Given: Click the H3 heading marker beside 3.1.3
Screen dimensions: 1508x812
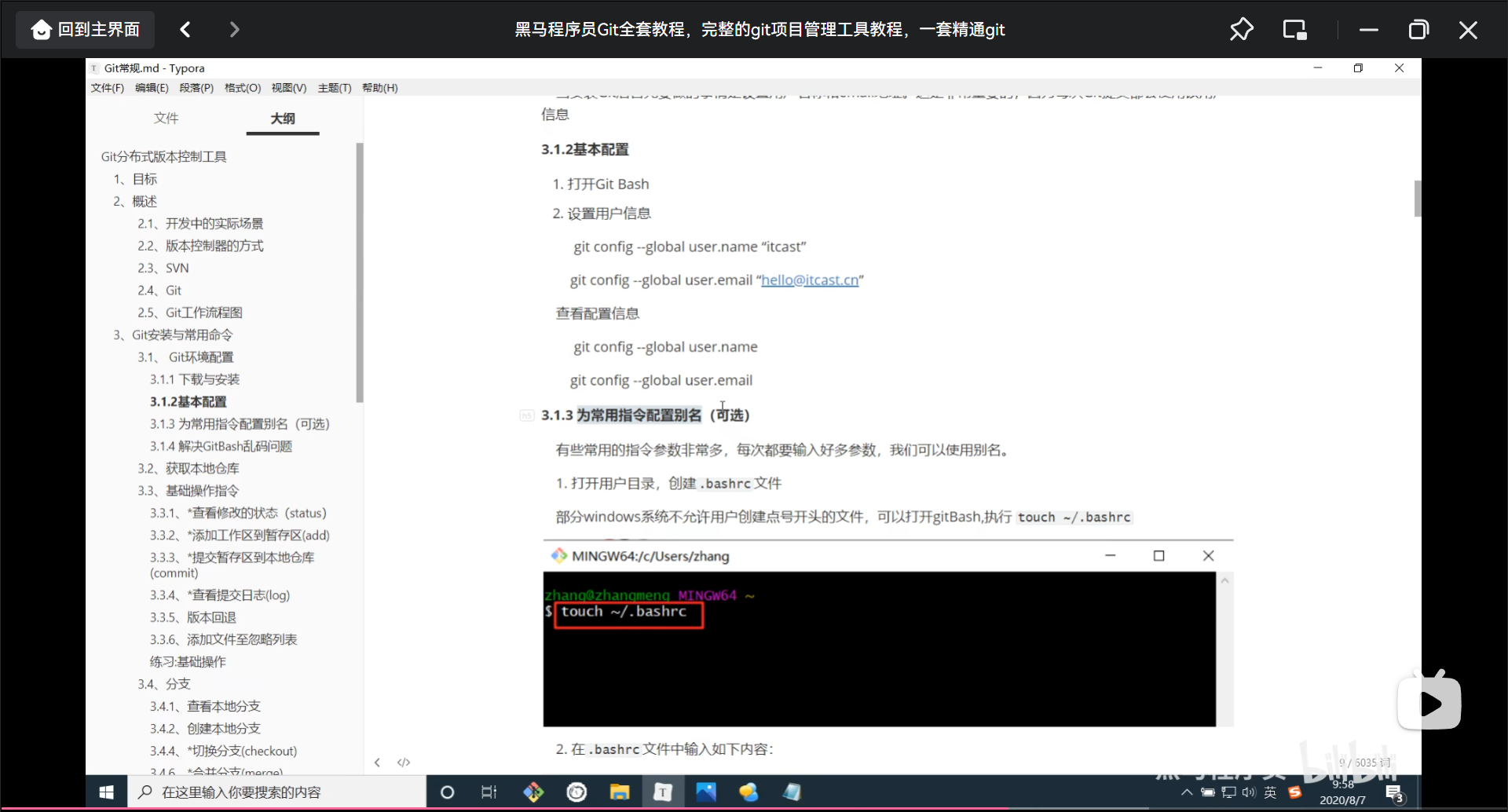Looking at the screenshot, I should [526, 415].
